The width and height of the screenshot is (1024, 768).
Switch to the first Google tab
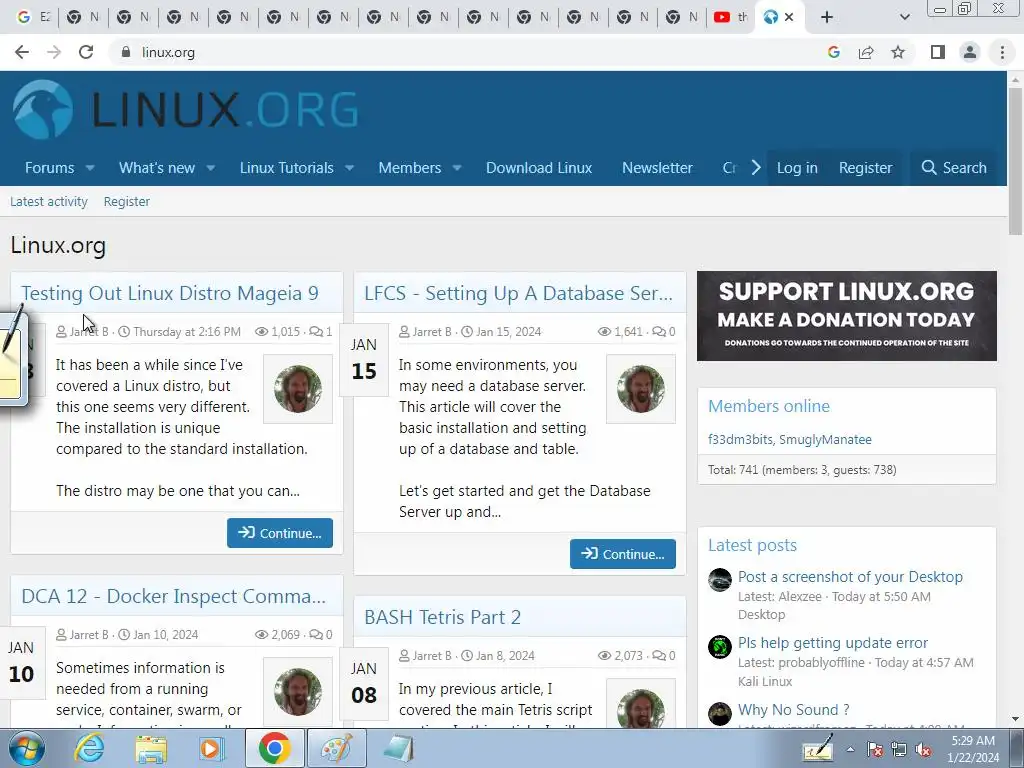pos(33,17)
